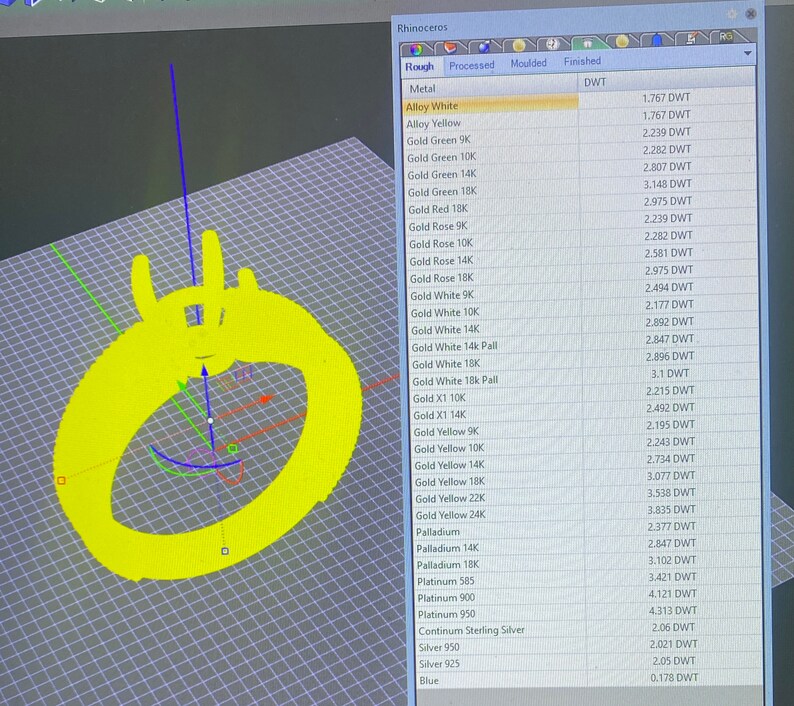Select the Alloy White row
This screenshot has width=794, height=706.
point(580,102)
